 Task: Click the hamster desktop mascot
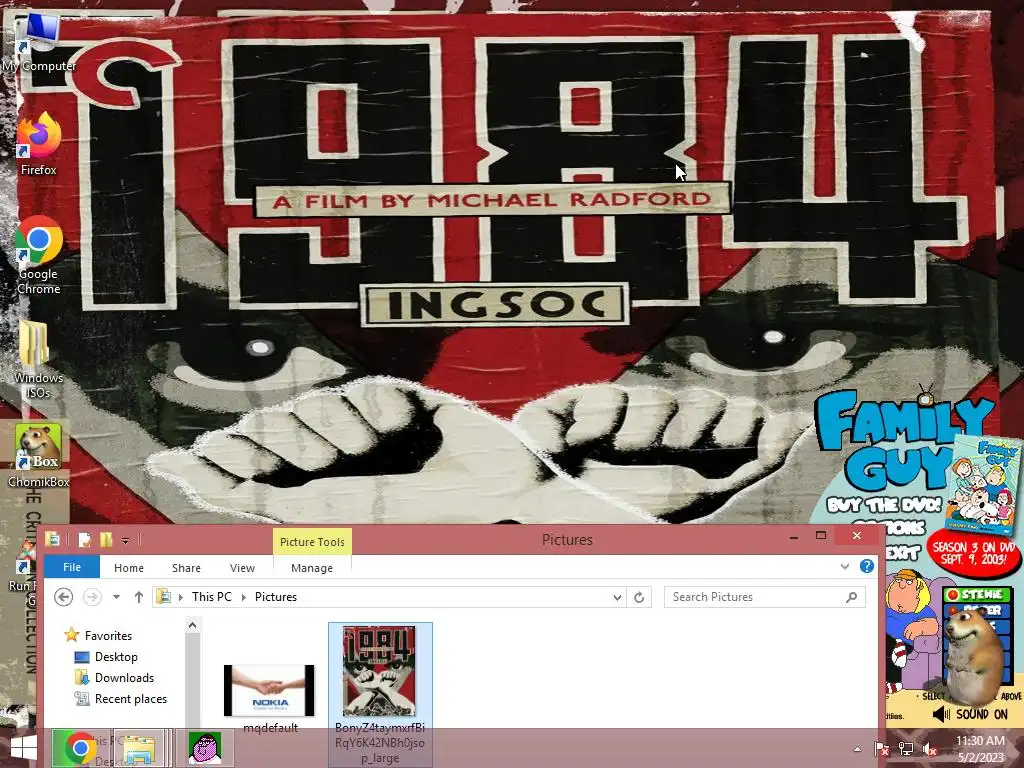(973, 656)
